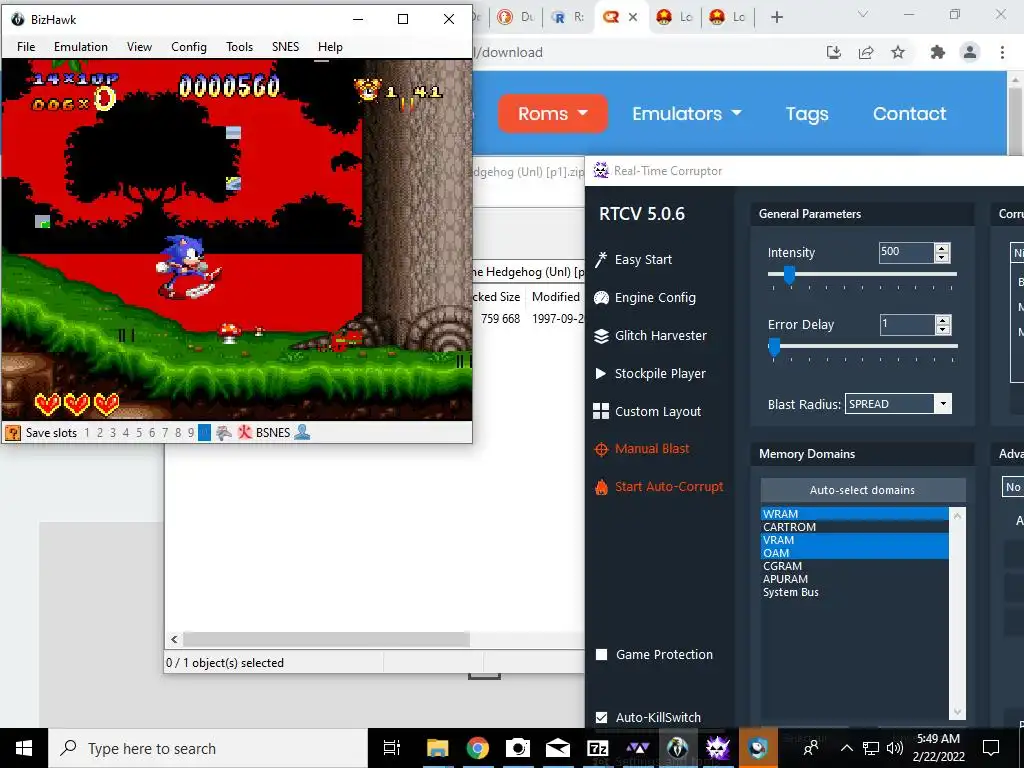Screen dimensions: 1024x768
Task: Select CGRAM memory domain
Action: 854,566
